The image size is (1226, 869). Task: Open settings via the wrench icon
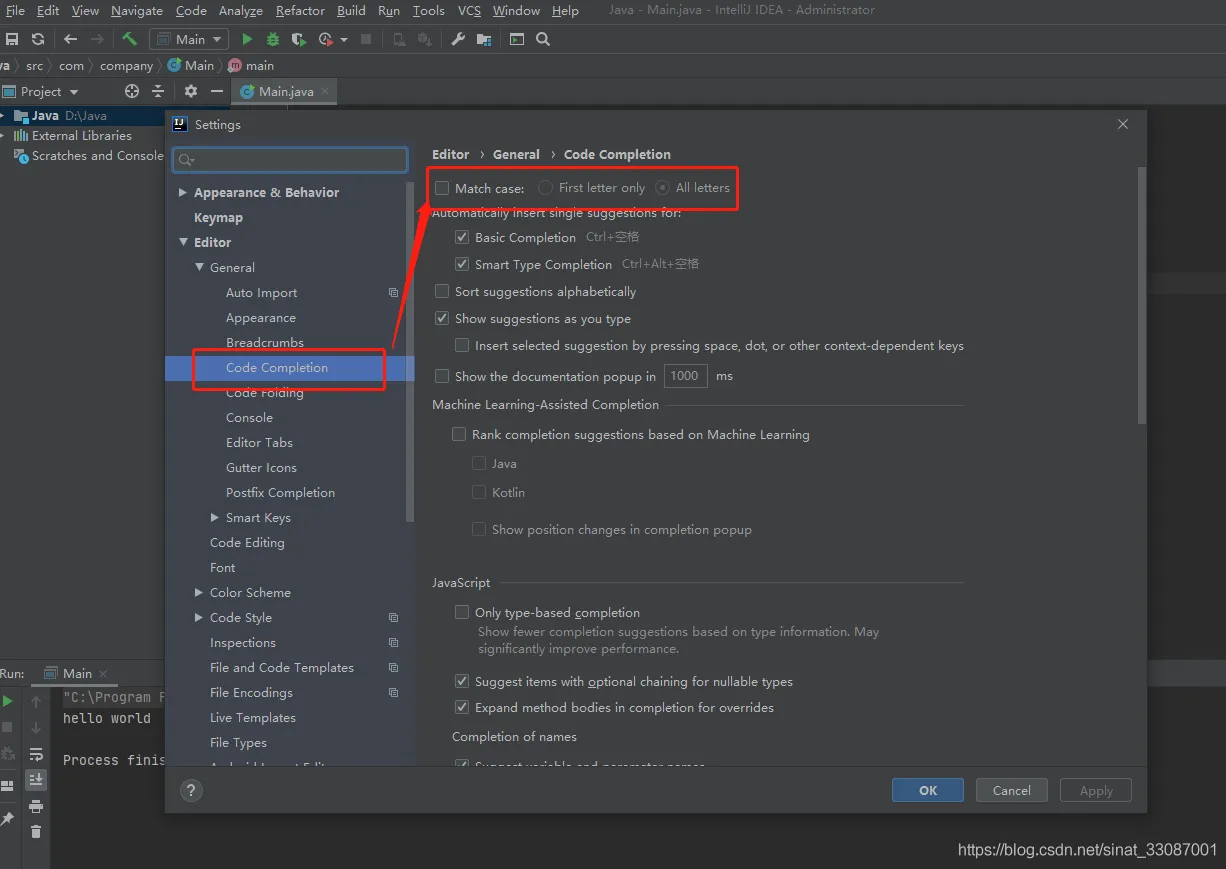[458, 39]
